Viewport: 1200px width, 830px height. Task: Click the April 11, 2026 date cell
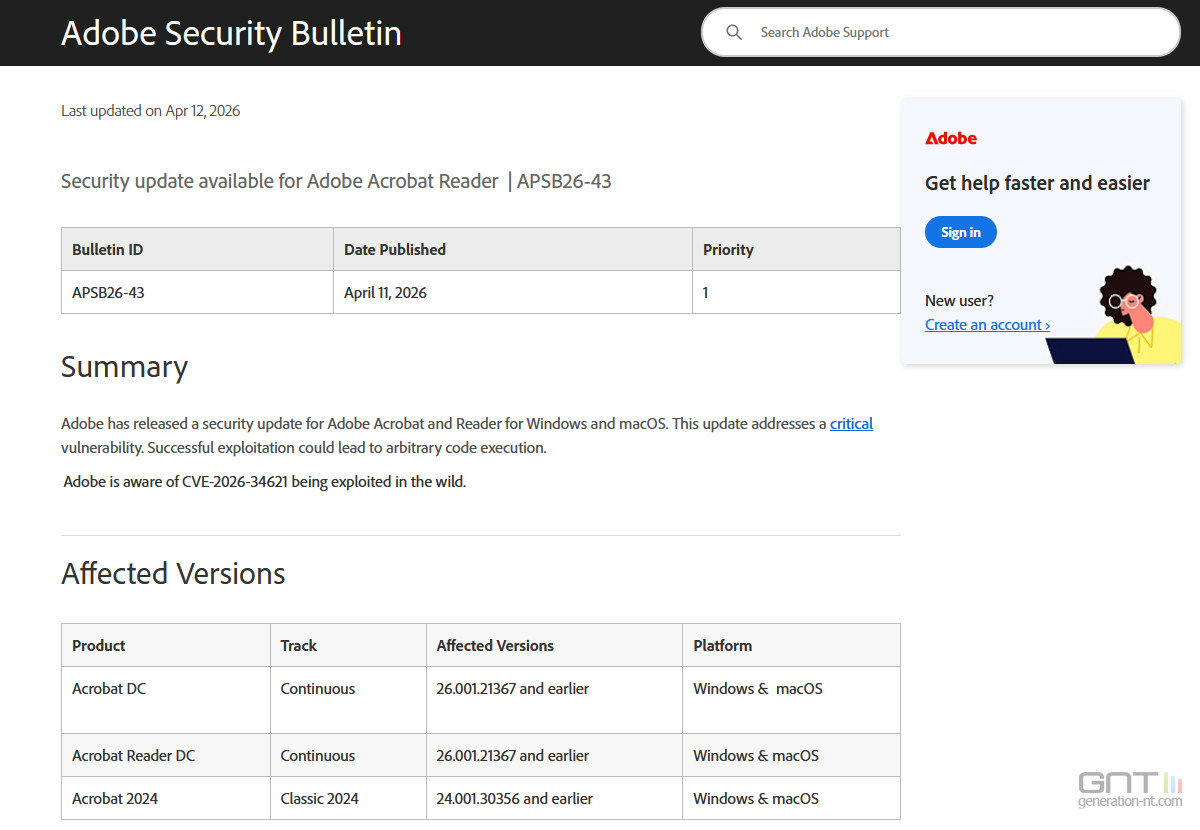click(x=385, y=293)
